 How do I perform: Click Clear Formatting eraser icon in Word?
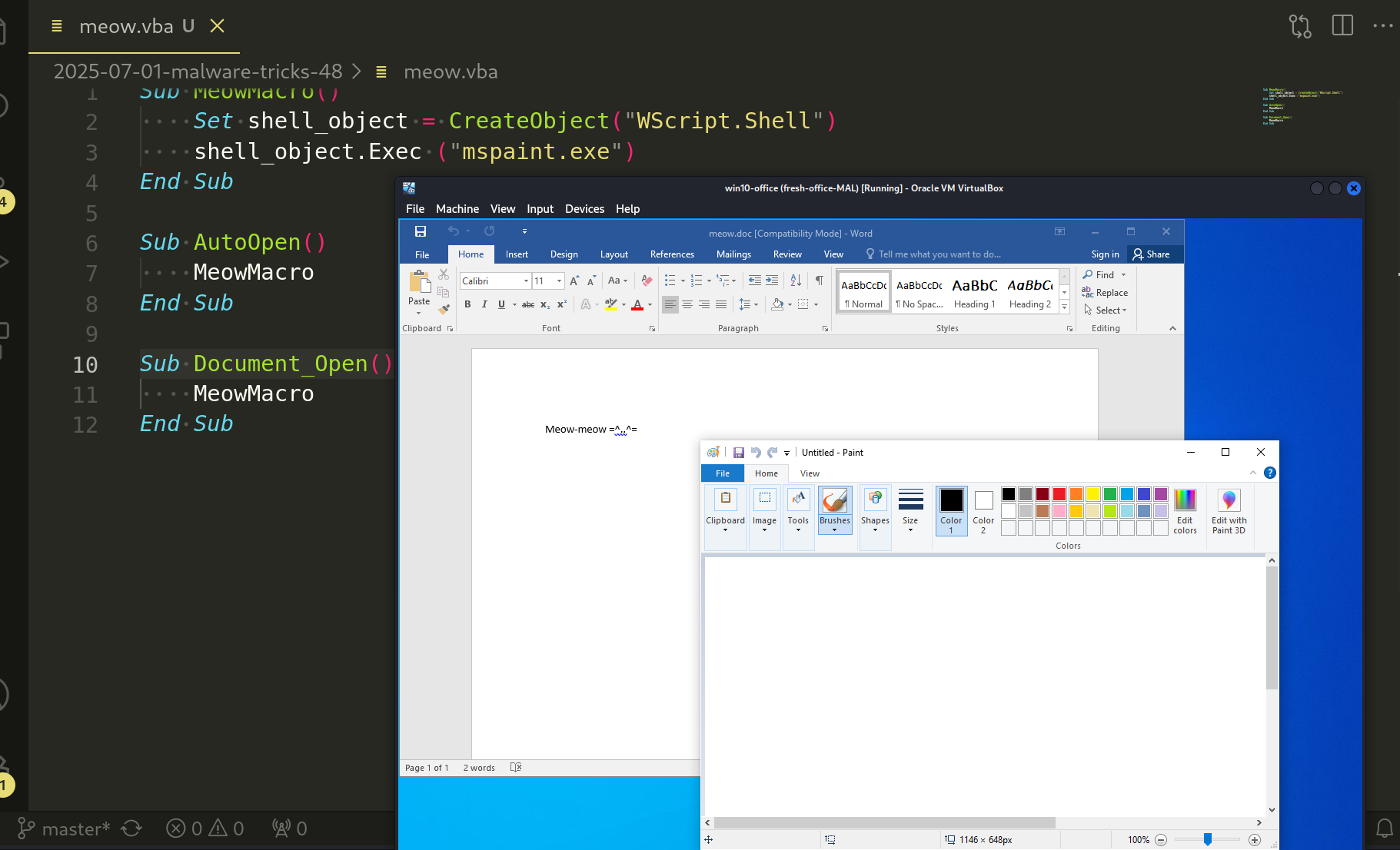pyautogui.click(x=647, y=281)
